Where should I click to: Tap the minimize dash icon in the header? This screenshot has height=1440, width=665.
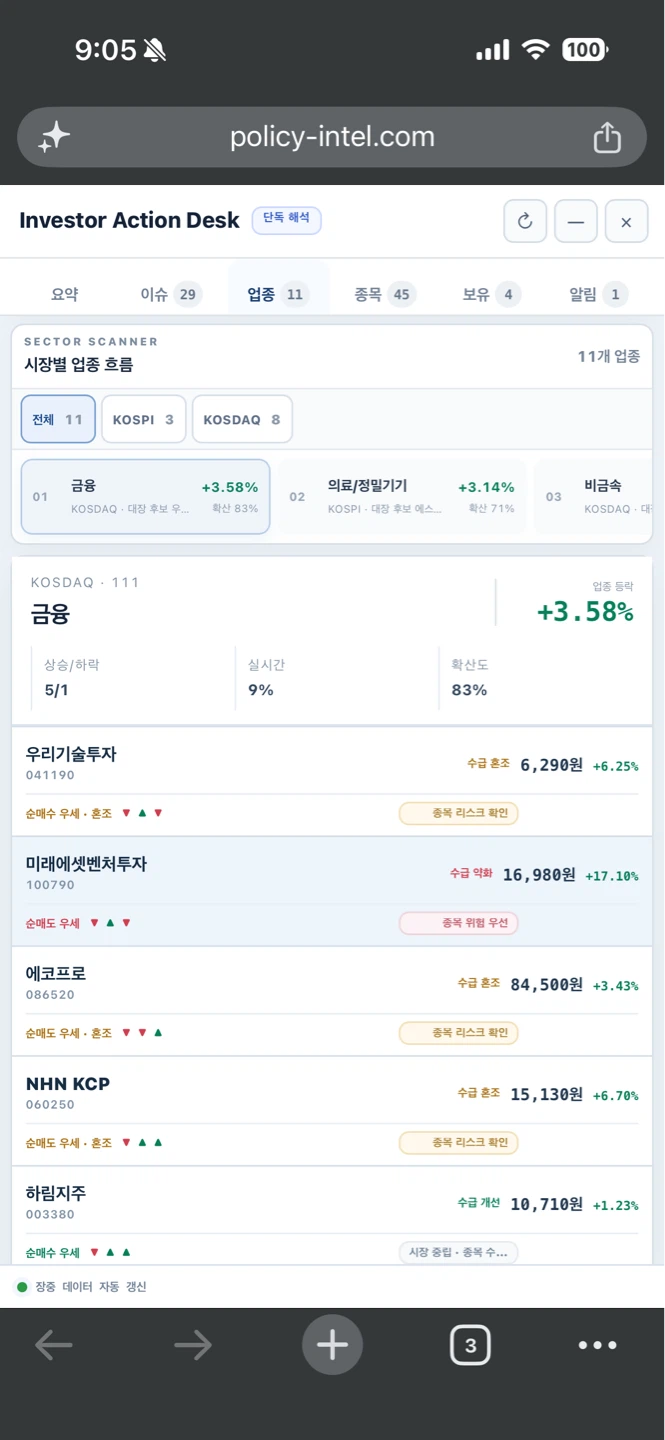(576, 221)
